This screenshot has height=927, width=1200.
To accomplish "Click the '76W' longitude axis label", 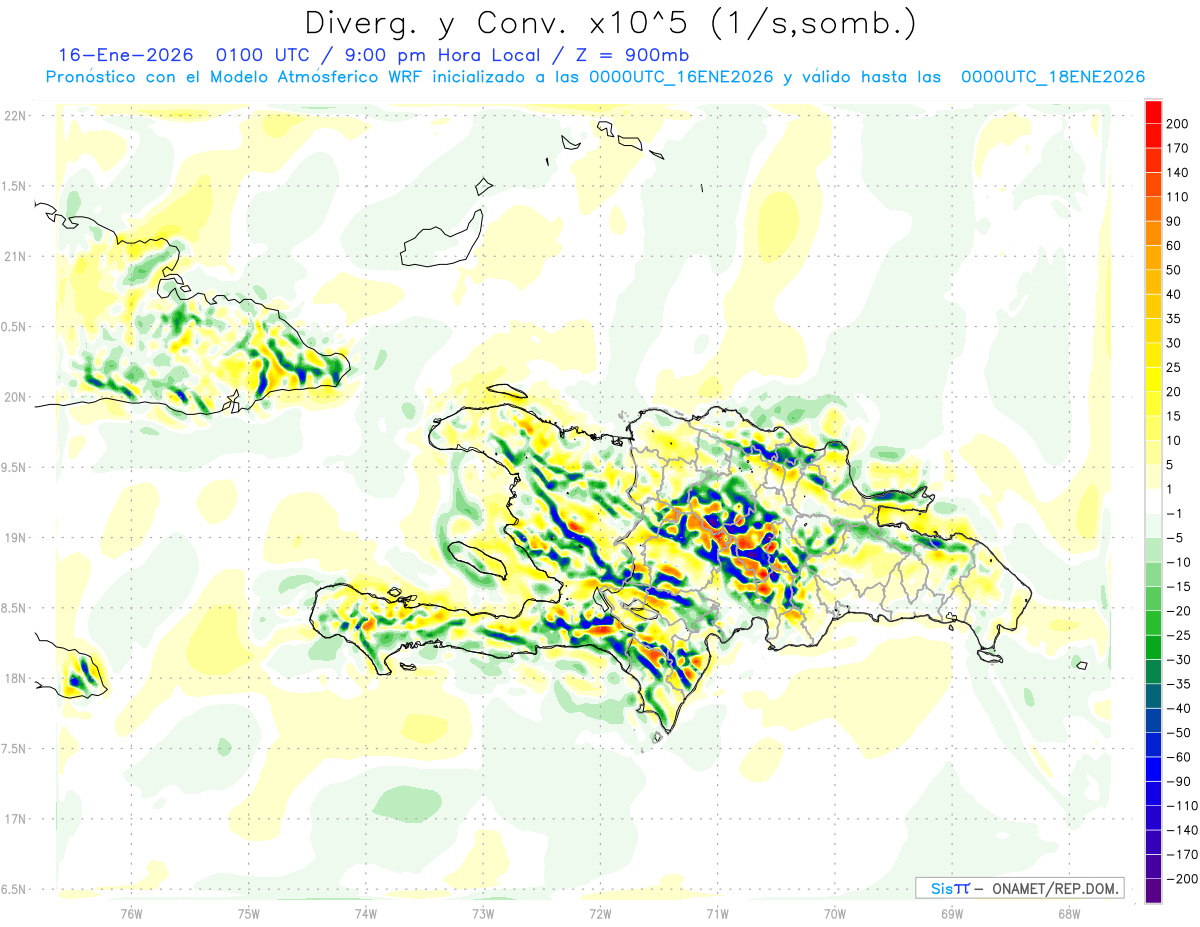I will [131, 913].
